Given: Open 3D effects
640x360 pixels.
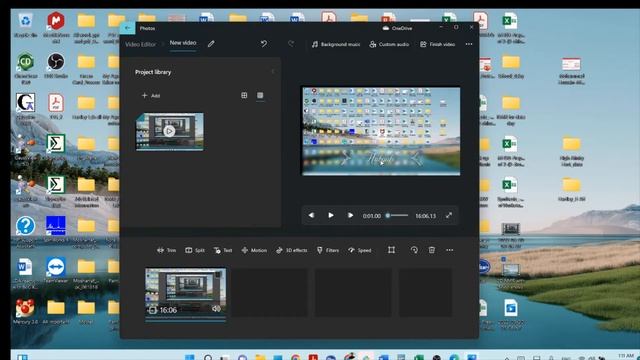Looking at the screenshot, I should tap(291, 250).
